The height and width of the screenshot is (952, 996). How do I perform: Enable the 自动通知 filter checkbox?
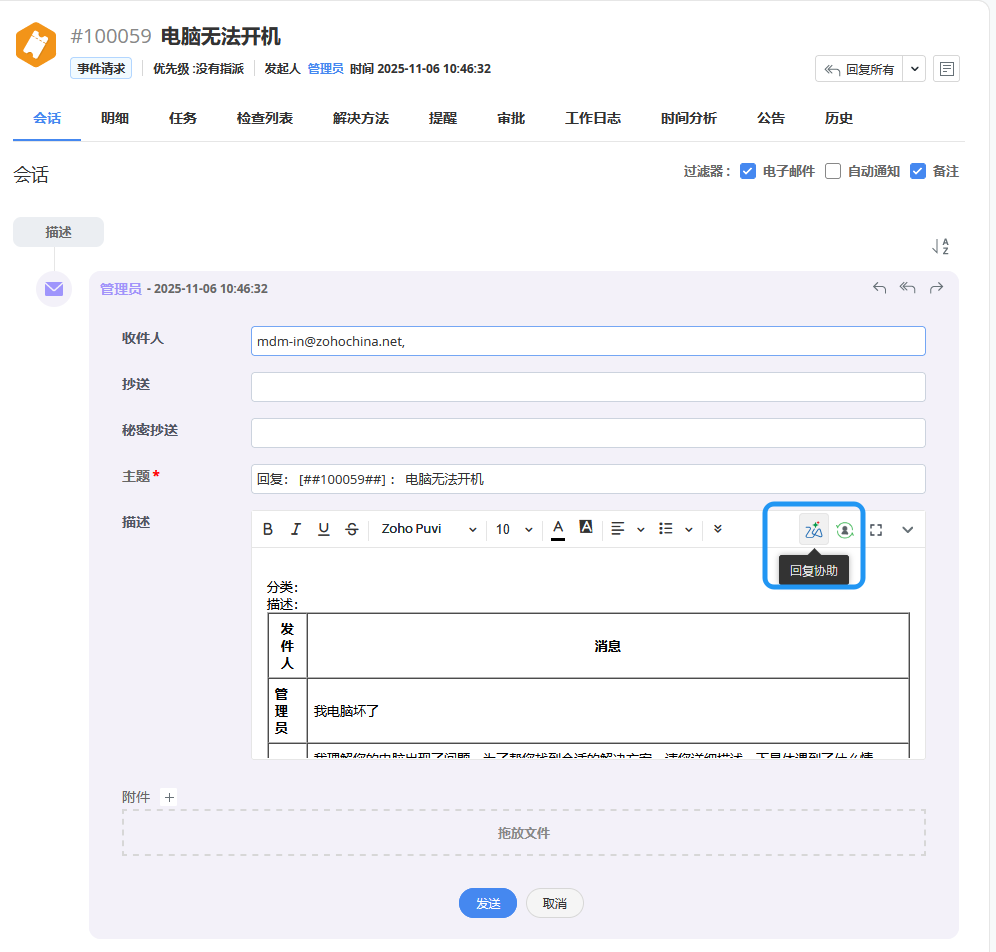[832, 171]
